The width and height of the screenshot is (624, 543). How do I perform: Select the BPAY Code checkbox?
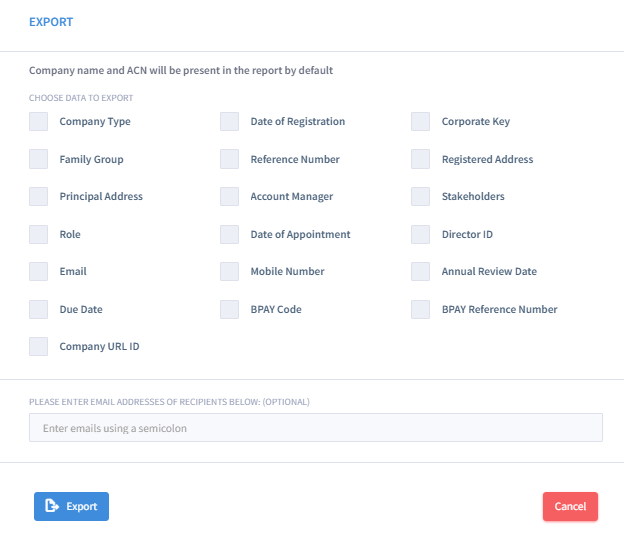tap(230, 309)
